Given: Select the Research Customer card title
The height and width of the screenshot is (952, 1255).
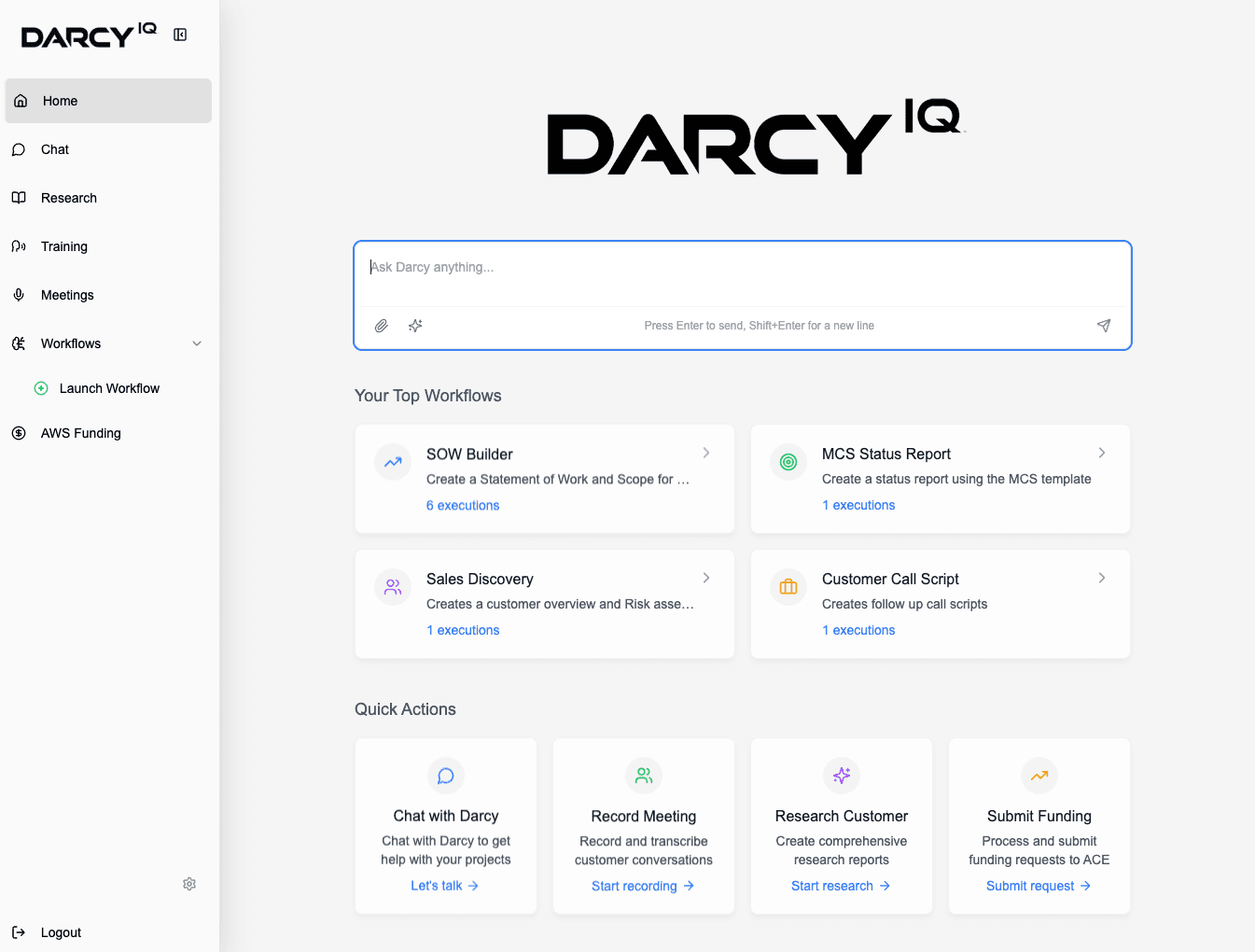Looking at the screenshot, I should coord(842,816).
